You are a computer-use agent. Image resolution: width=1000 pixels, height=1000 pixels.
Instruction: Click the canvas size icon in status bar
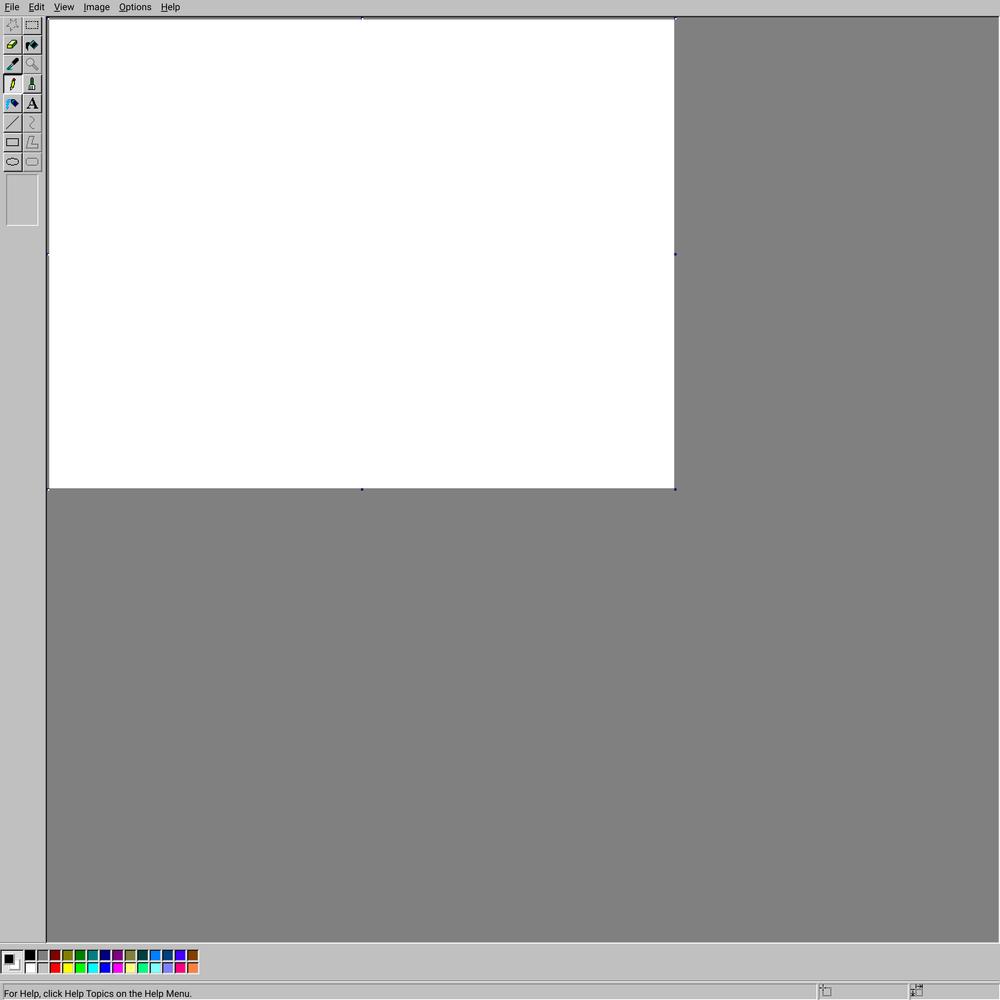pos(916,990)
